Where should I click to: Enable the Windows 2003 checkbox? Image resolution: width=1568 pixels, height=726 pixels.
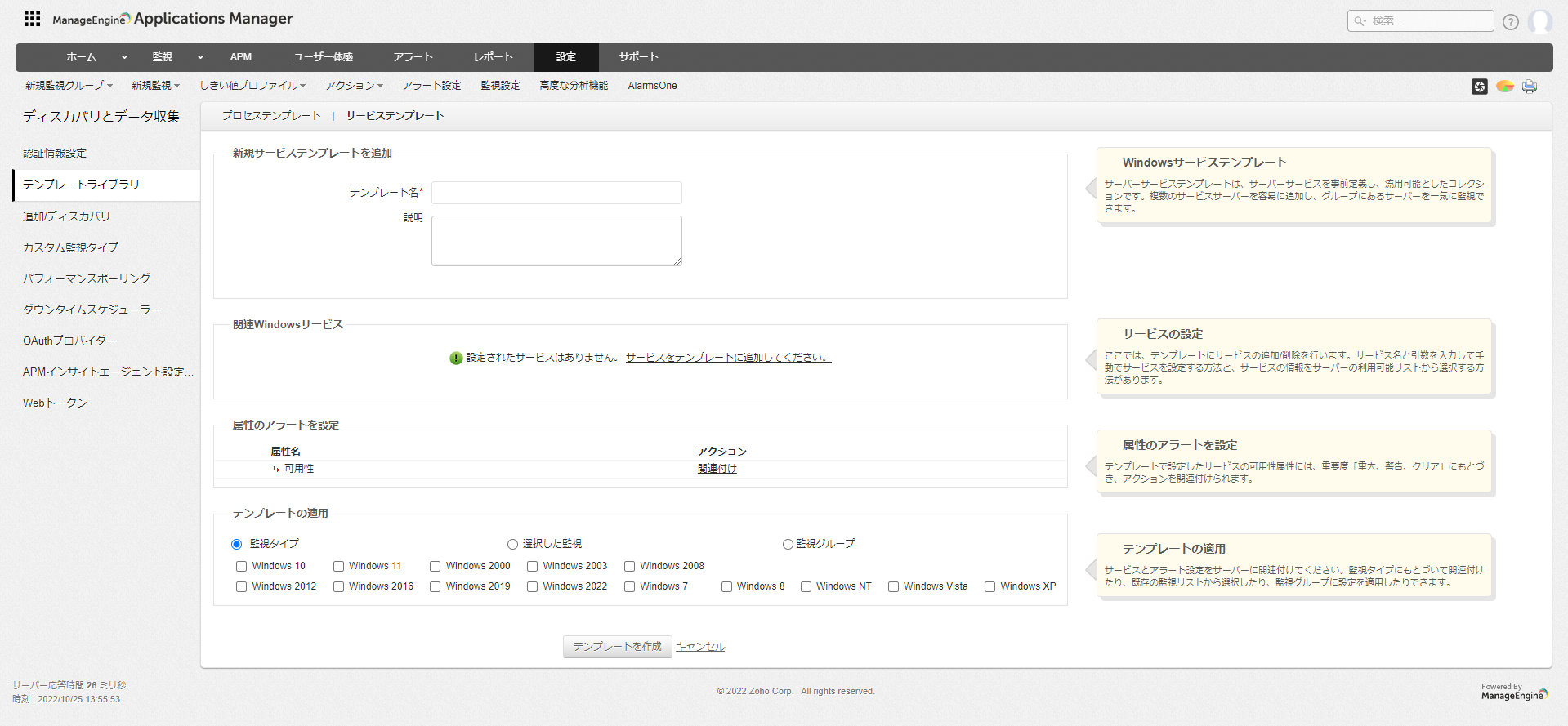(x=532, y=566)
